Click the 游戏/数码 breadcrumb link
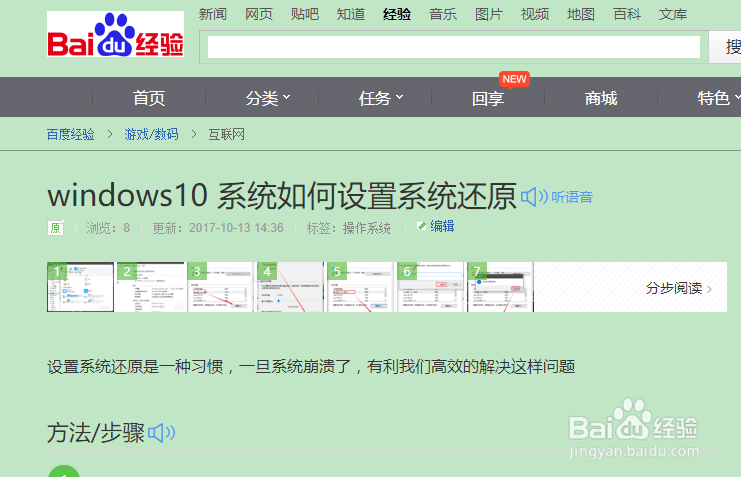This screenshot has height=477, width=741. point(151,134)
